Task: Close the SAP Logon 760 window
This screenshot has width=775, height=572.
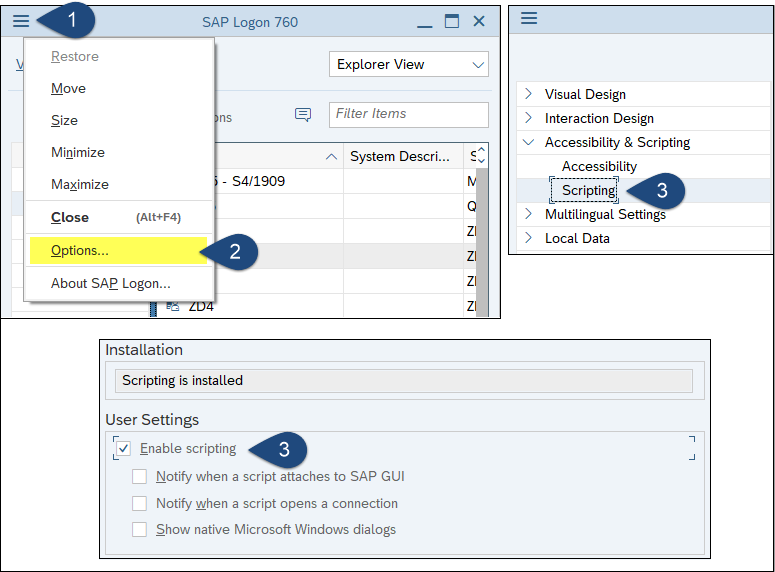Action: coord(479,21)
